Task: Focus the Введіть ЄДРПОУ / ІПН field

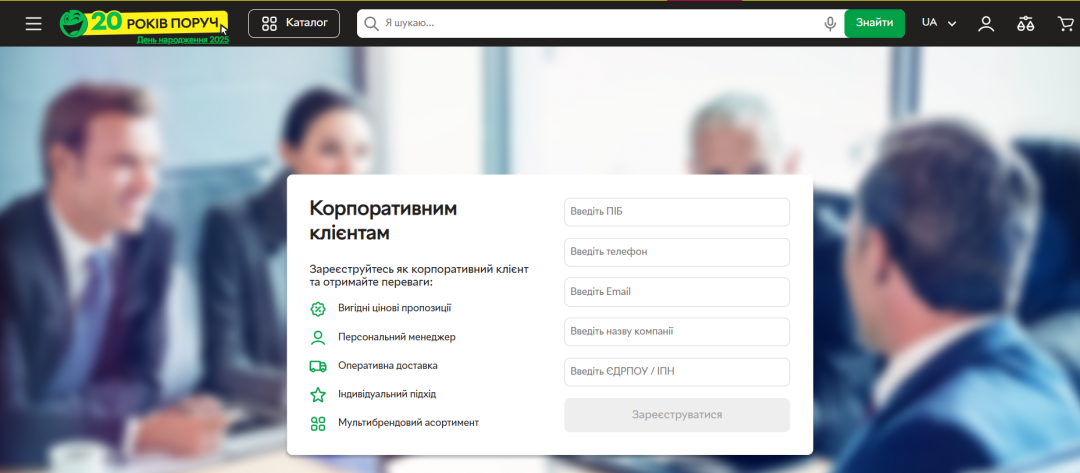Action: [676, 372]
